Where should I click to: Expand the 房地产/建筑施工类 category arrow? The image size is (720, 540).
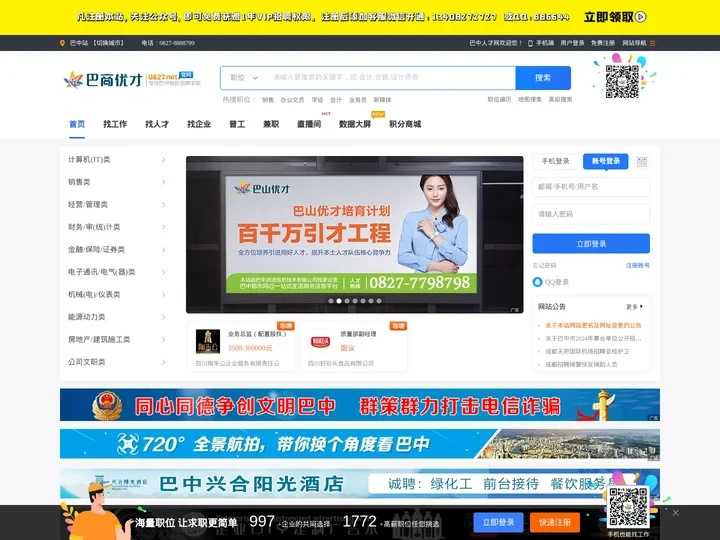pos(163,340)
